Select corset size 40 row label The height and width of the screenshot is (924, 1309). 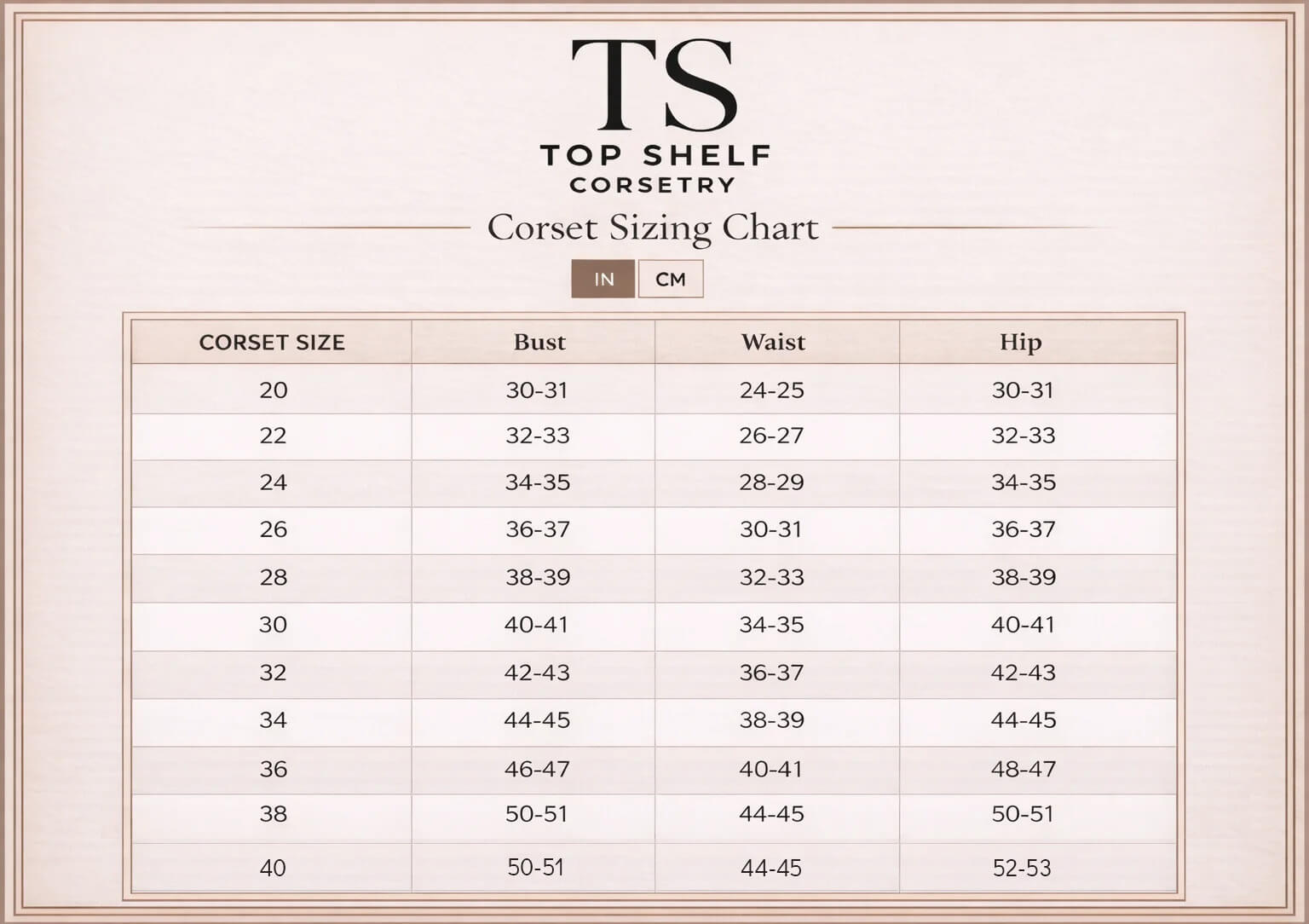tap(273, 868)
